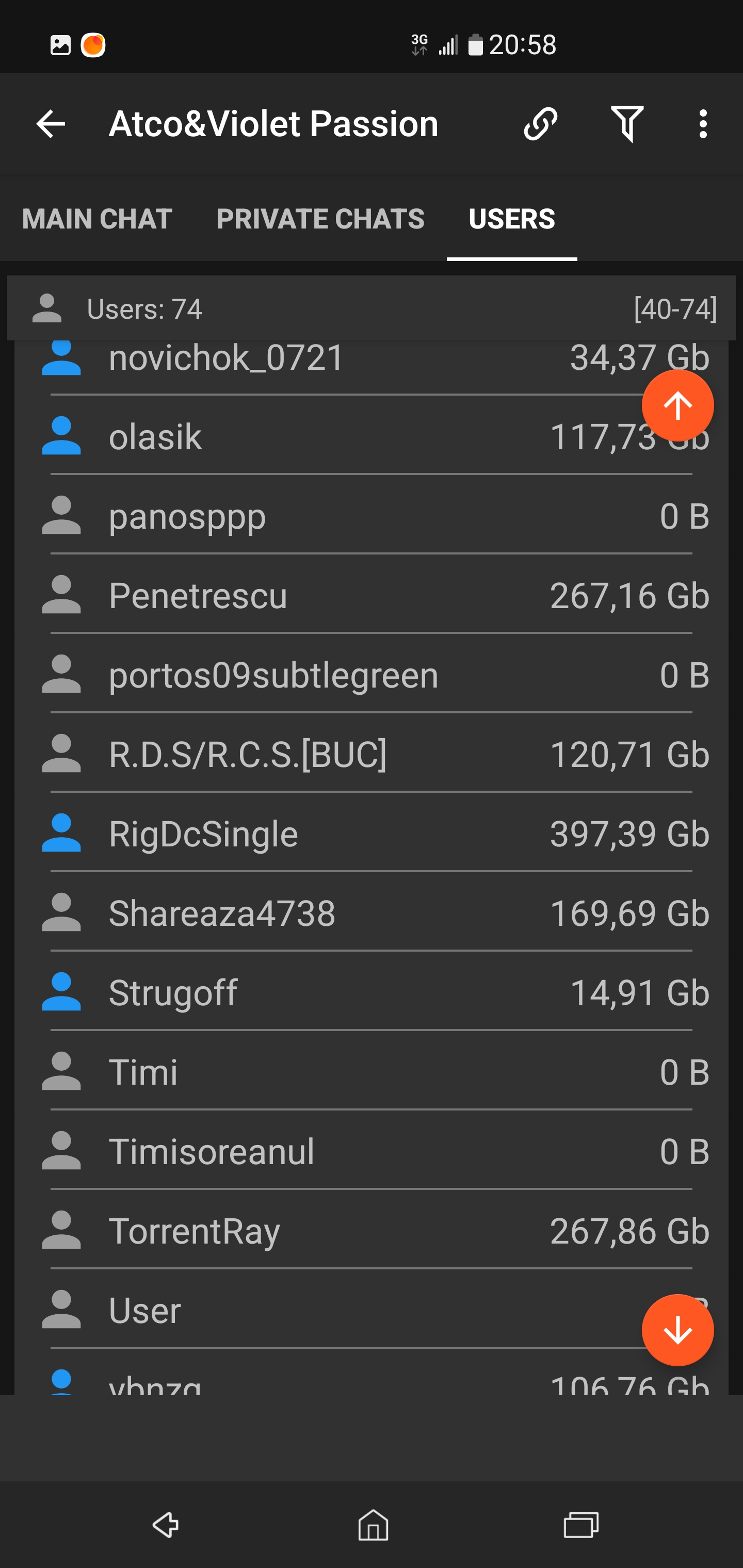
Task: Select user Penetrescu in the list
Action: [x=198, y=595]
